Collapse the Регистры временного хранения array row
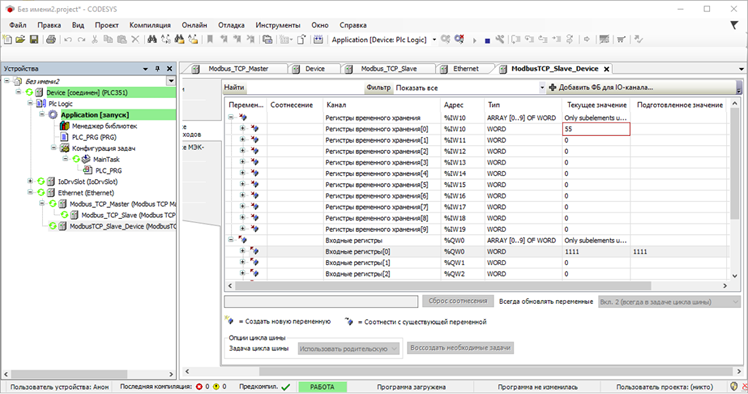Screen dimensions: 748x394 coord(231,117)
